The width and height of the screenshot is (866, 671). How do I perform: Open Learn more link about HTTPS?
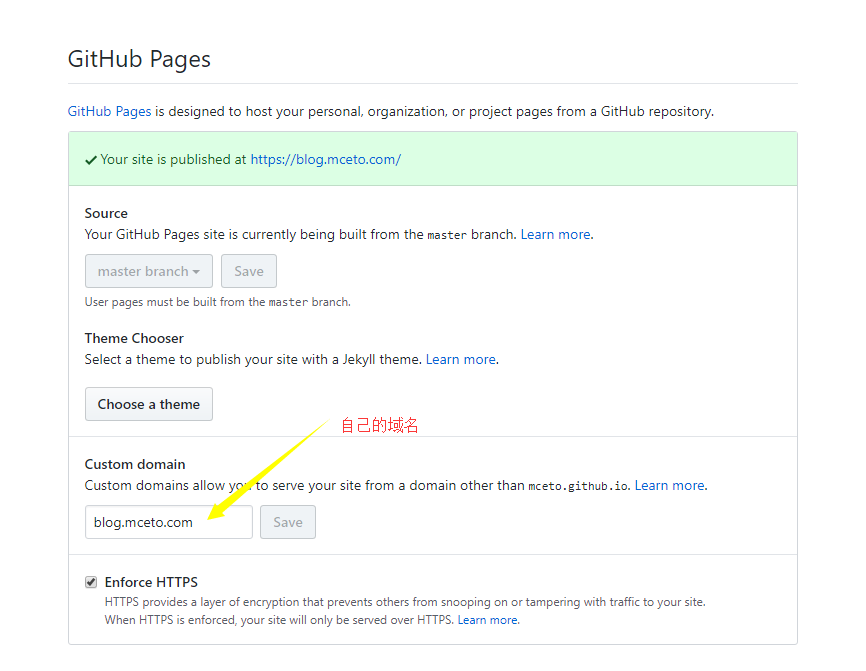(x=488, y=620)
